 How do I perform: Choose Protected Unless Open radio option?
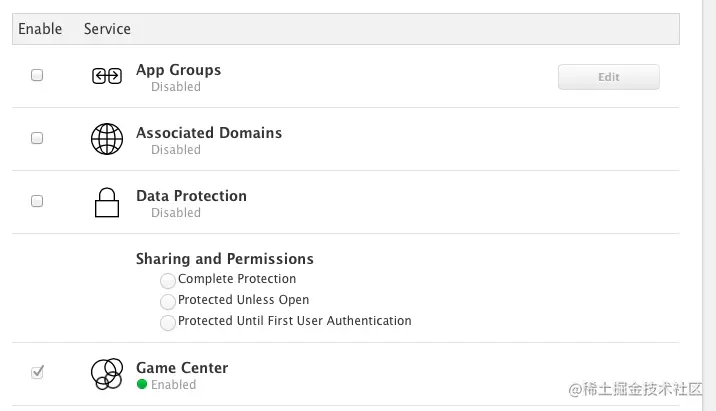click(x=168, y=301)
